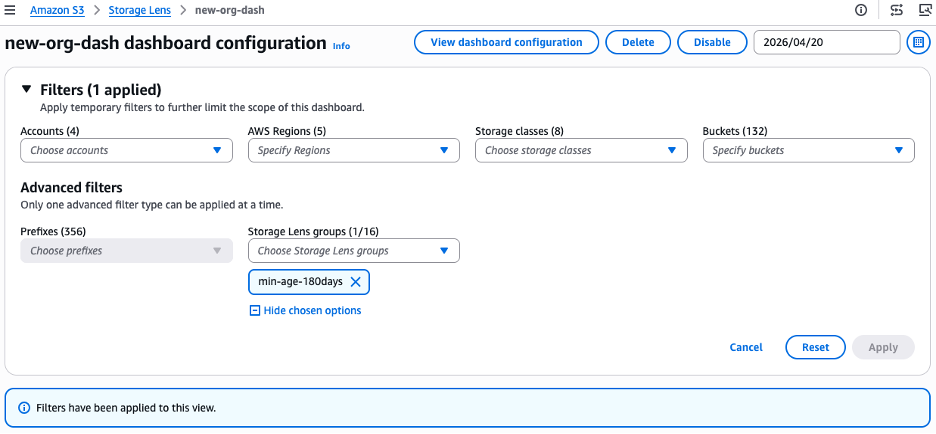Collapse the Filters section triangle
Image resolution: width=936 pixels, height=434 pixels.
[x=26, y=90]
